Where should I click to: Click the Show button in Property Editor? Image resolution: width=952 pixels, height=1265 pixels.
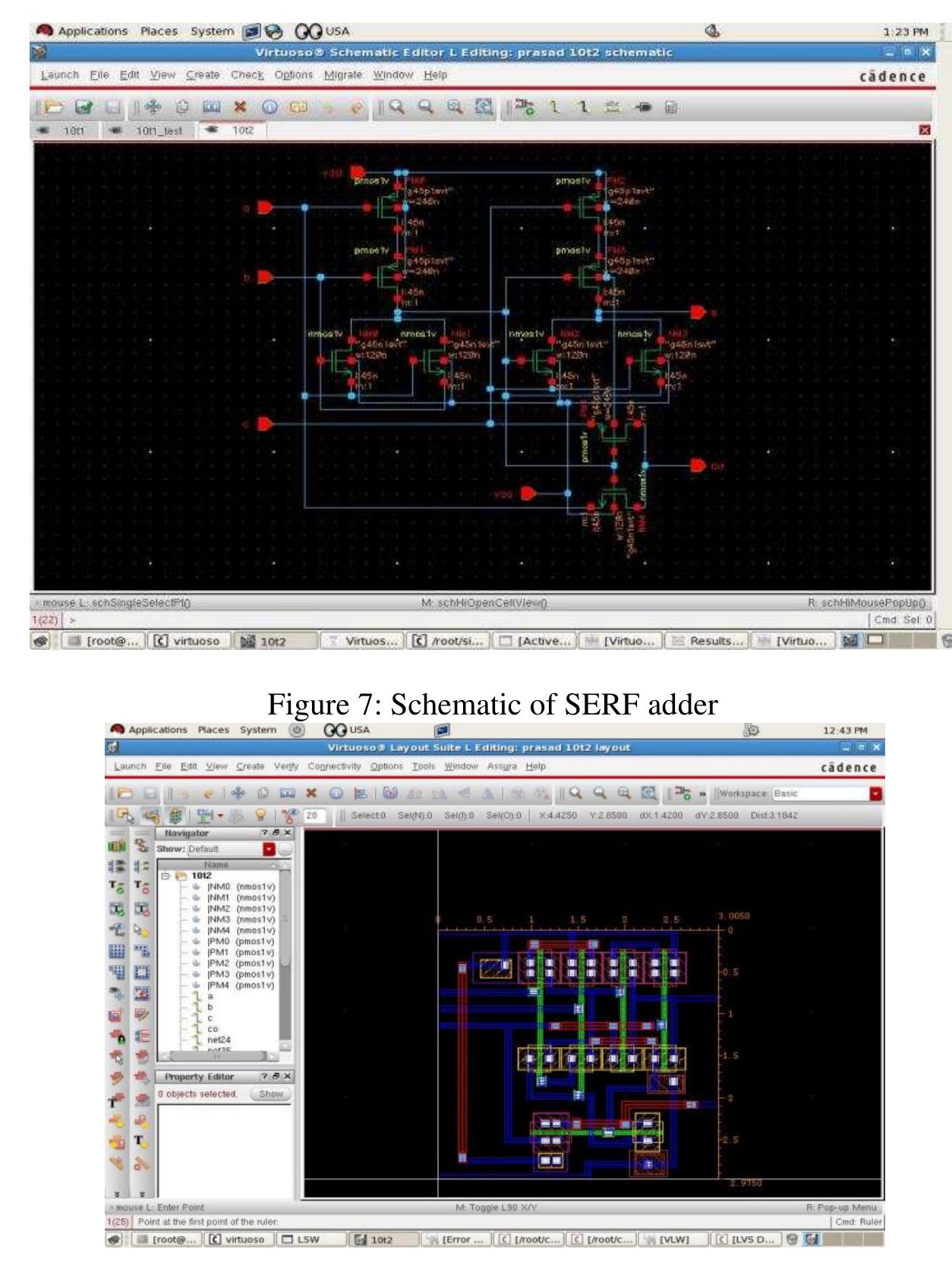point(270,1094)
